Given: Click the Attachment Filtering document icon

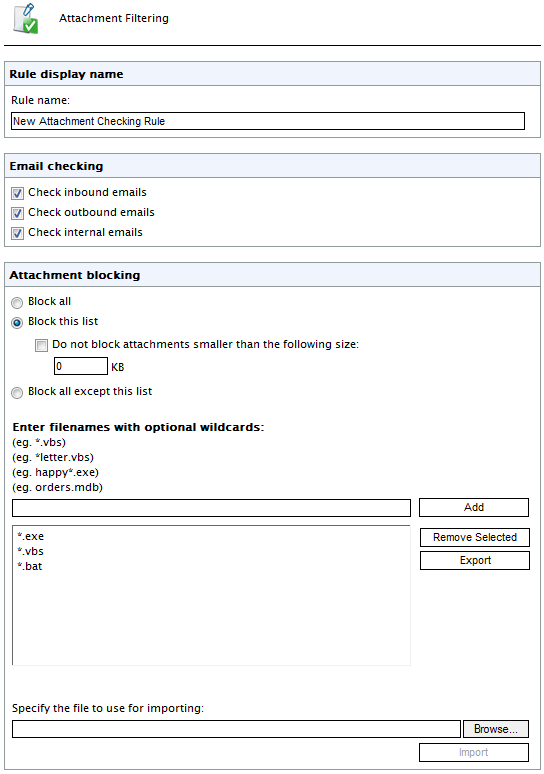Looking at the screenshot, I should click(x=25, y=19).
